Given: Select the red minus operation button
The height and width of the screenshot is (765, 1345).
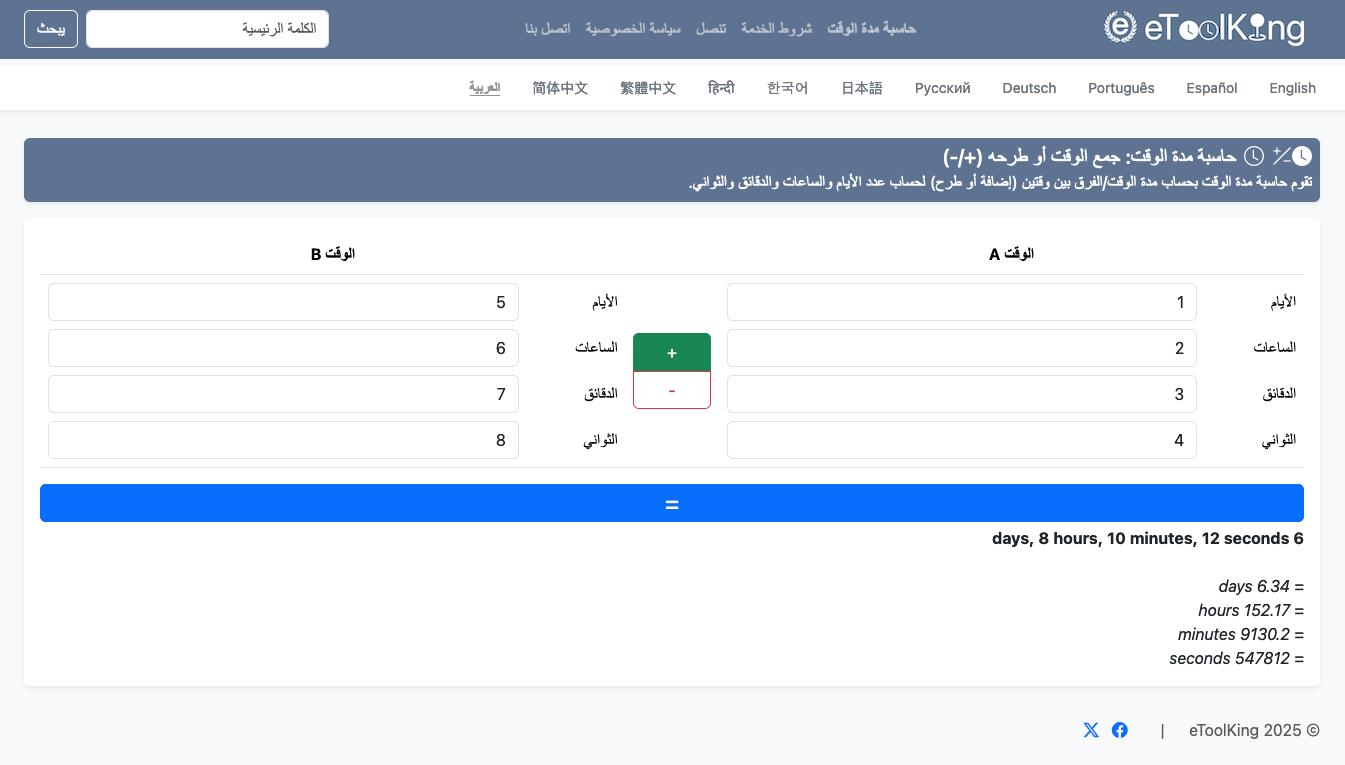Looking at the screenshot, I should click(x=672, y=391).
